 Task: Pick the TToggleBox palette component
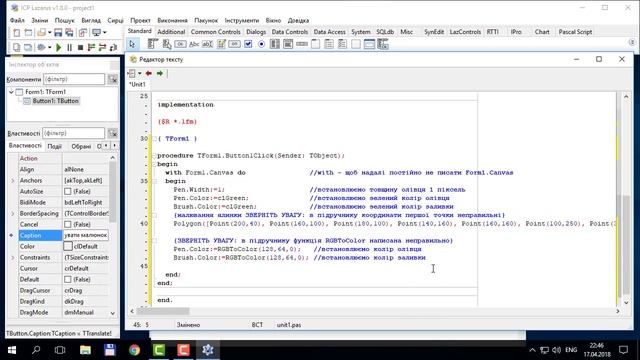(234, 44)
